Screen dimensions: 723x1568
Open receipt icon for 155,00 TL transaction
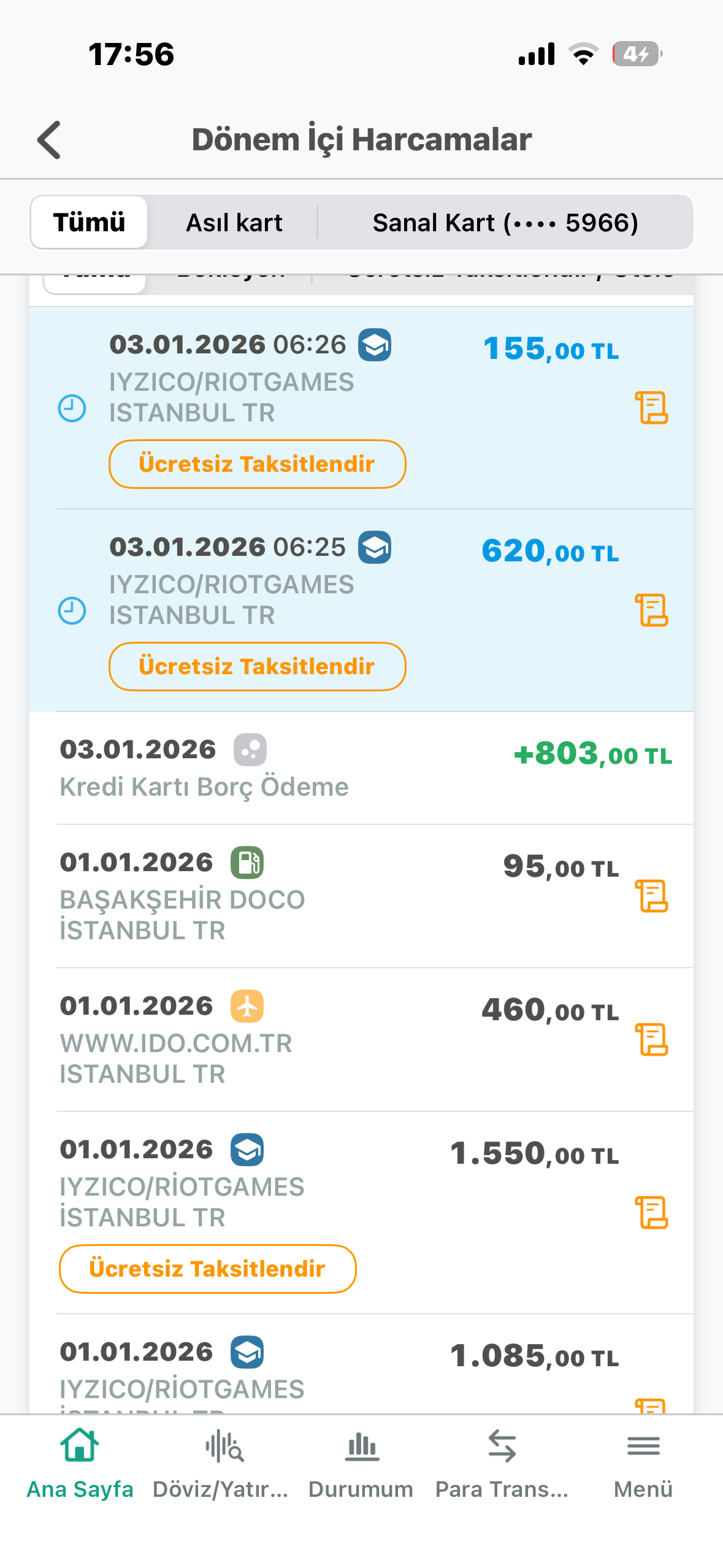[x=651, y=408]
